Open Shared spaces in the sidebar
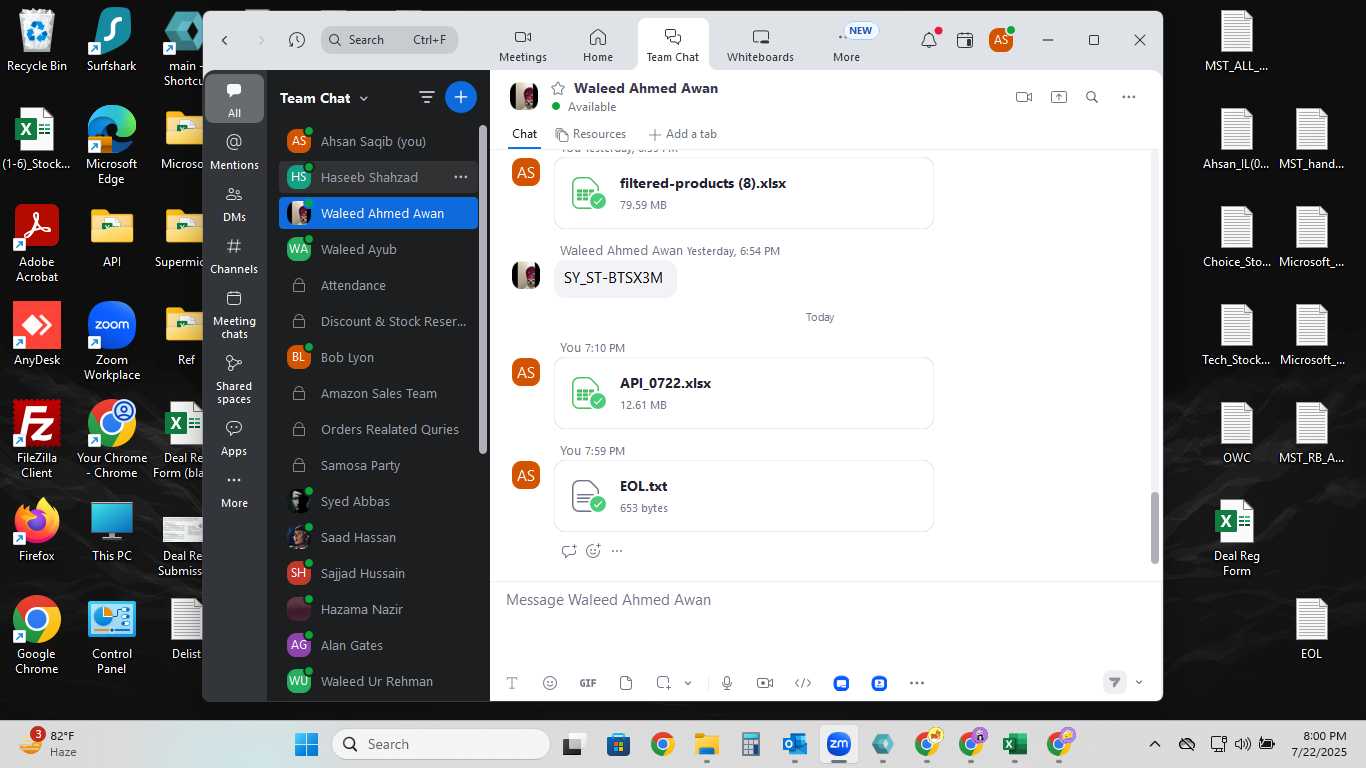Image resolution: width=1366 pixels, height=768 pixels. (x=234, y=378)
